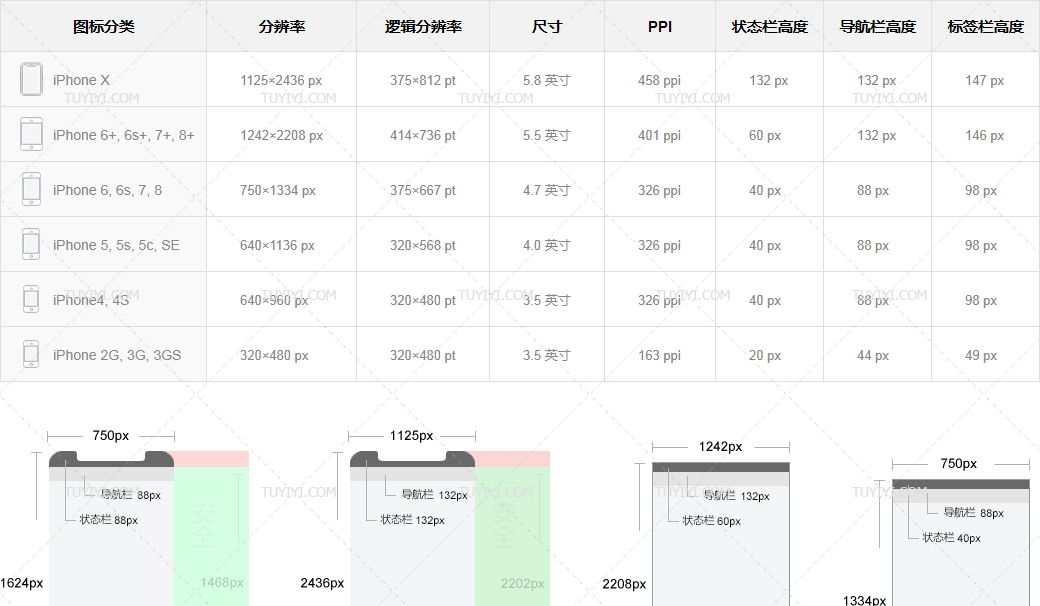Click the row name 'iPhone X'
The width and height of the screenshot is (1040, 606).
(x=82, y=80)
